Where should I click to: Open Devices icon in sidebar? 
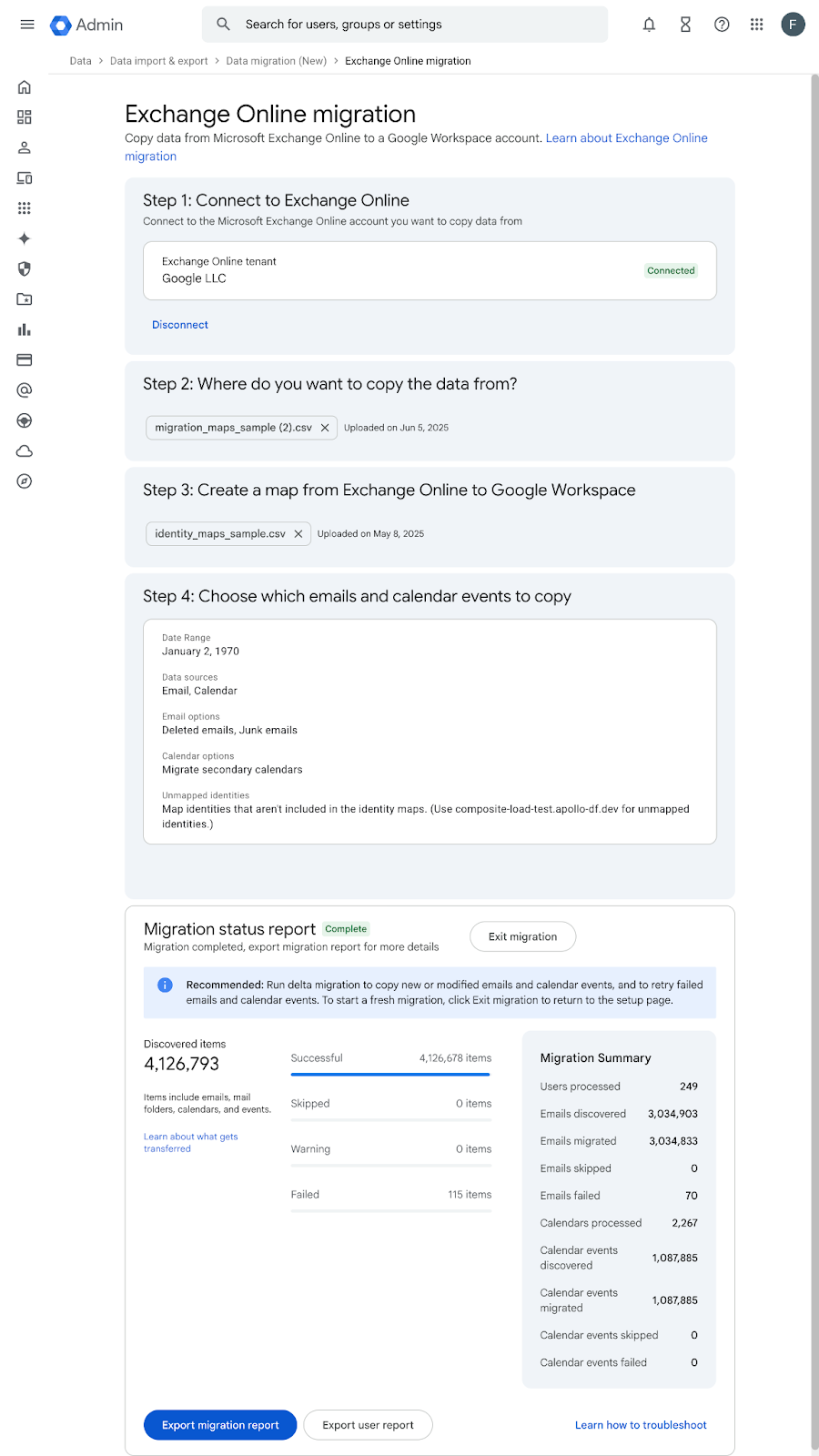tap(25, 178)
